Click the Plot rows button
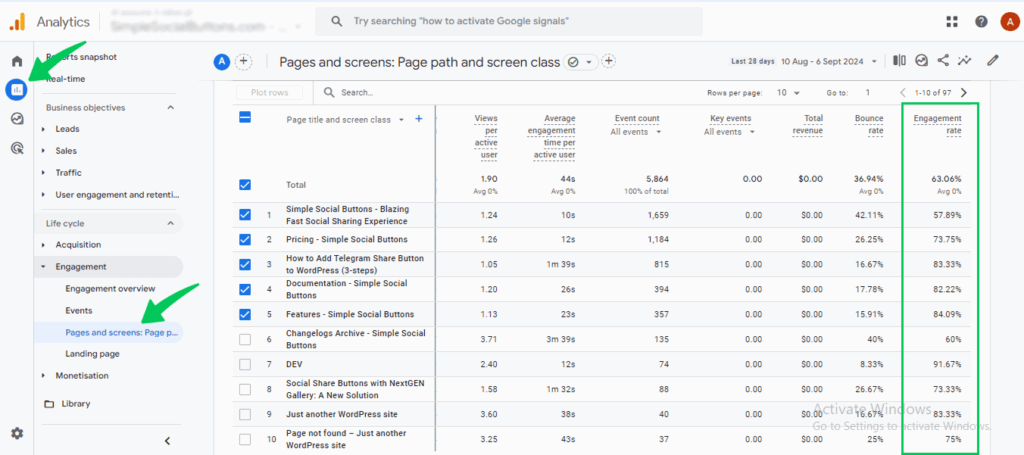1024x455 pixels. coord(269,93)
